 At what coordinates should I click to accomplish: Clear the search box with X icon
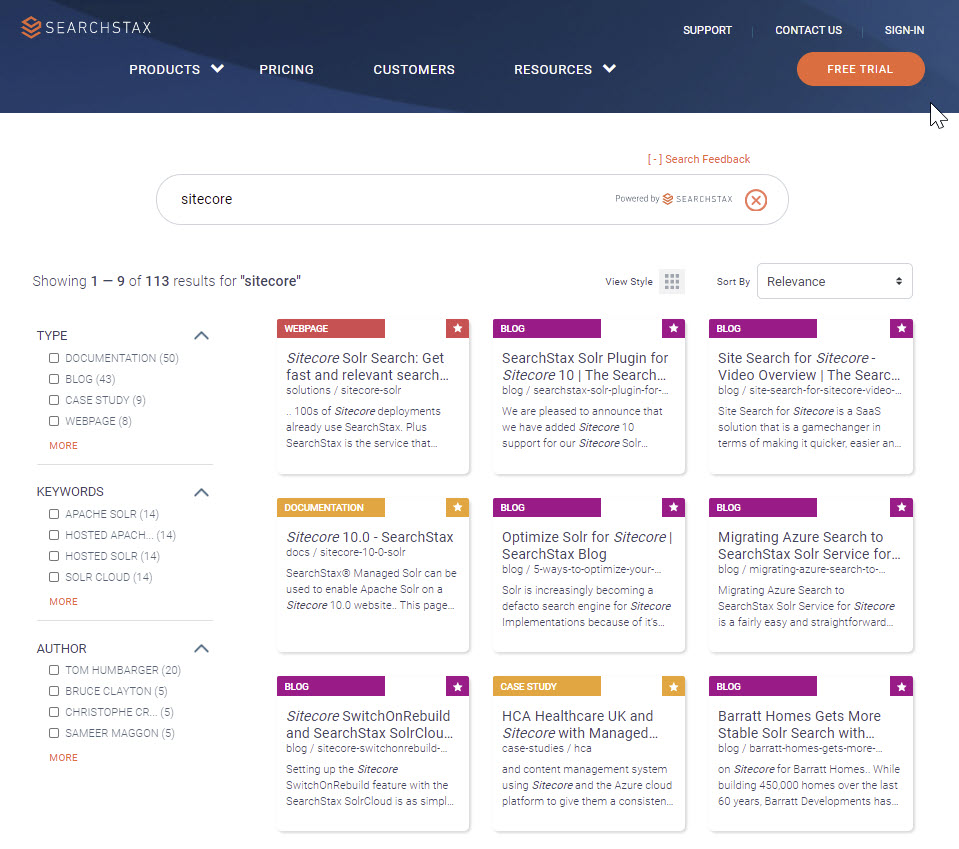756,200
